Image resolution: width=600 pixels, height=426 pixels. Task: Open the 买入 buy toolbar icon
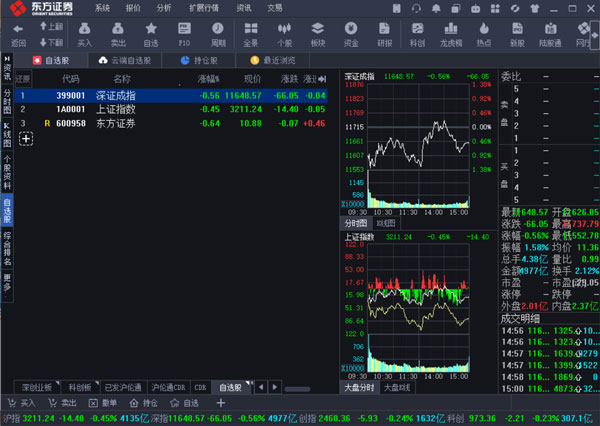(x=85, y=29)
